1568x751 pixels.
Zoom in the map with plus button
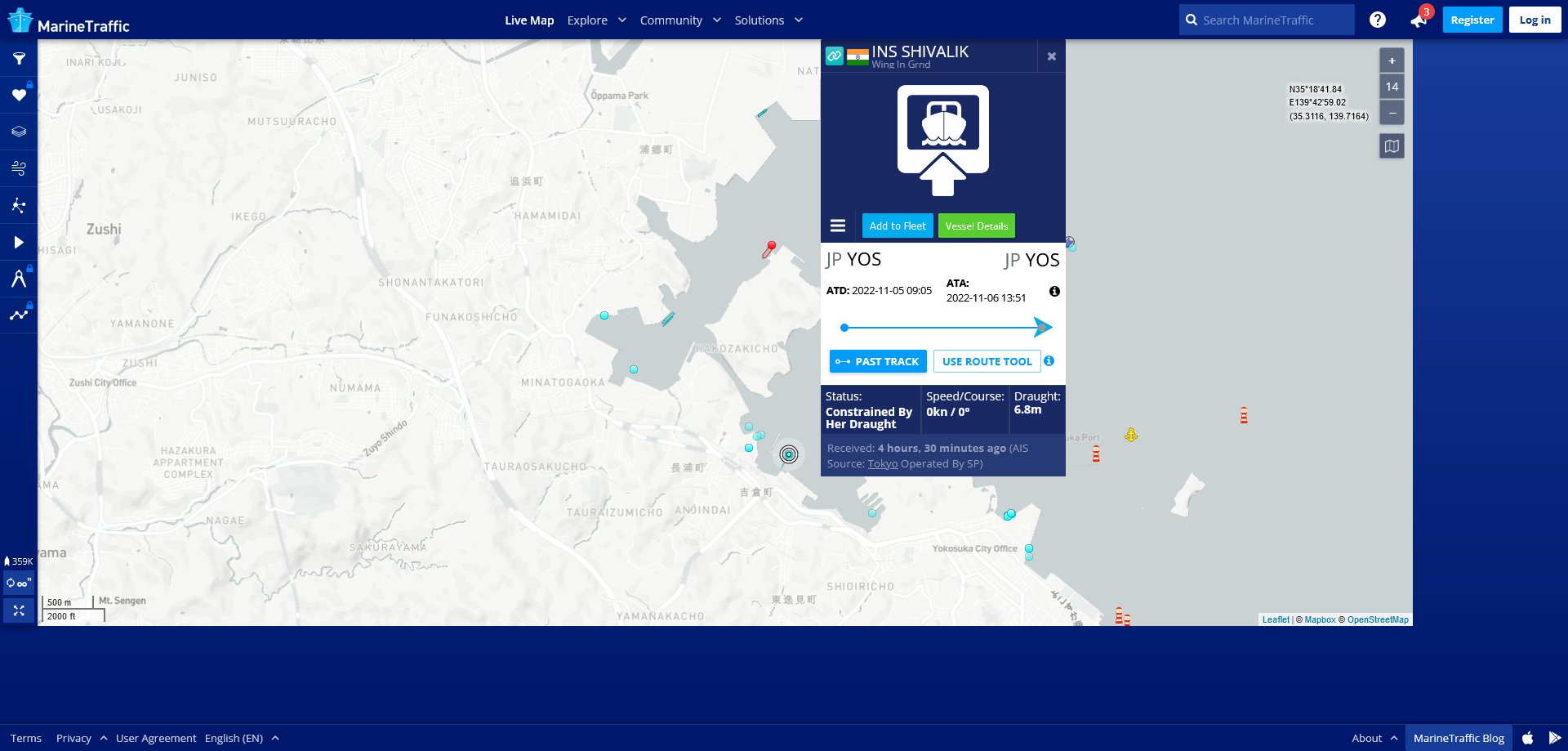[x=1392, y=60]
